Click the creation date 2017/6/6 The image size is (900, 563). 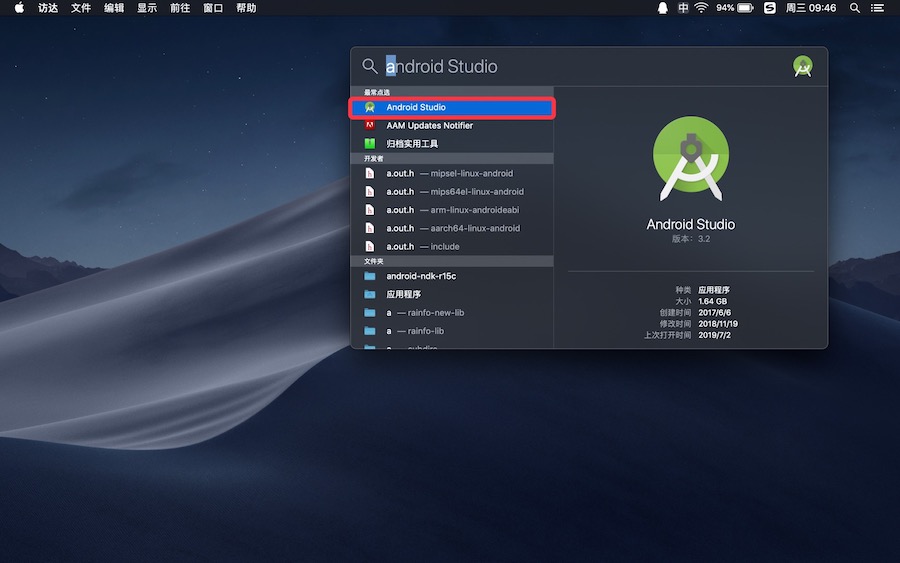pos(715,313)
